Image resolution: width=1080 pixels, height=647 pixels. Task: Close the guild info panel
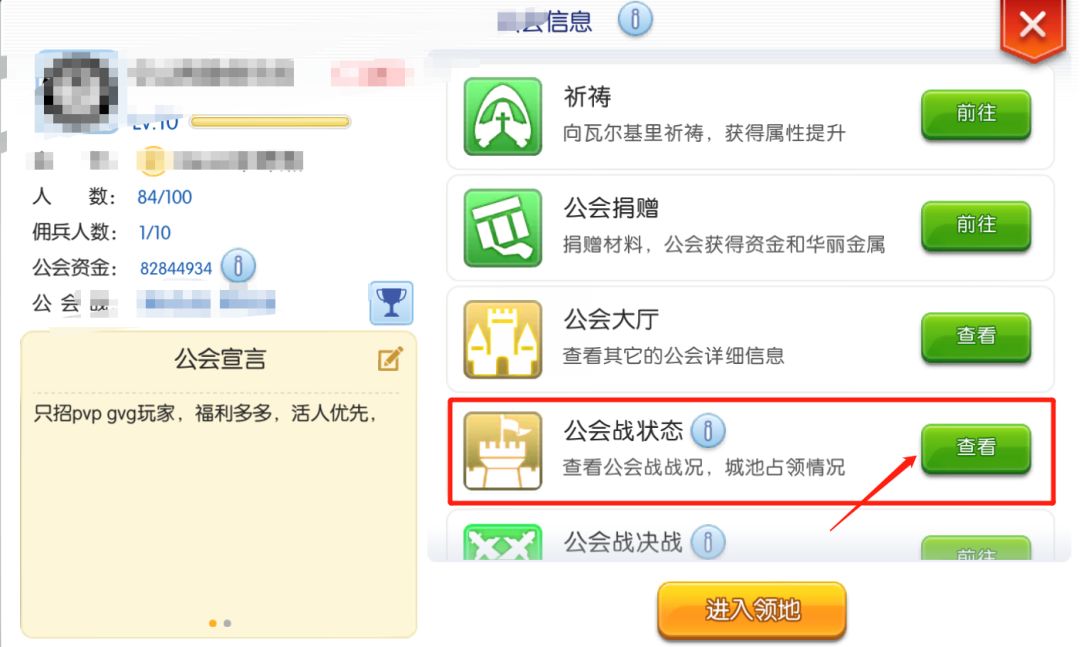(x=1032, y=26)
